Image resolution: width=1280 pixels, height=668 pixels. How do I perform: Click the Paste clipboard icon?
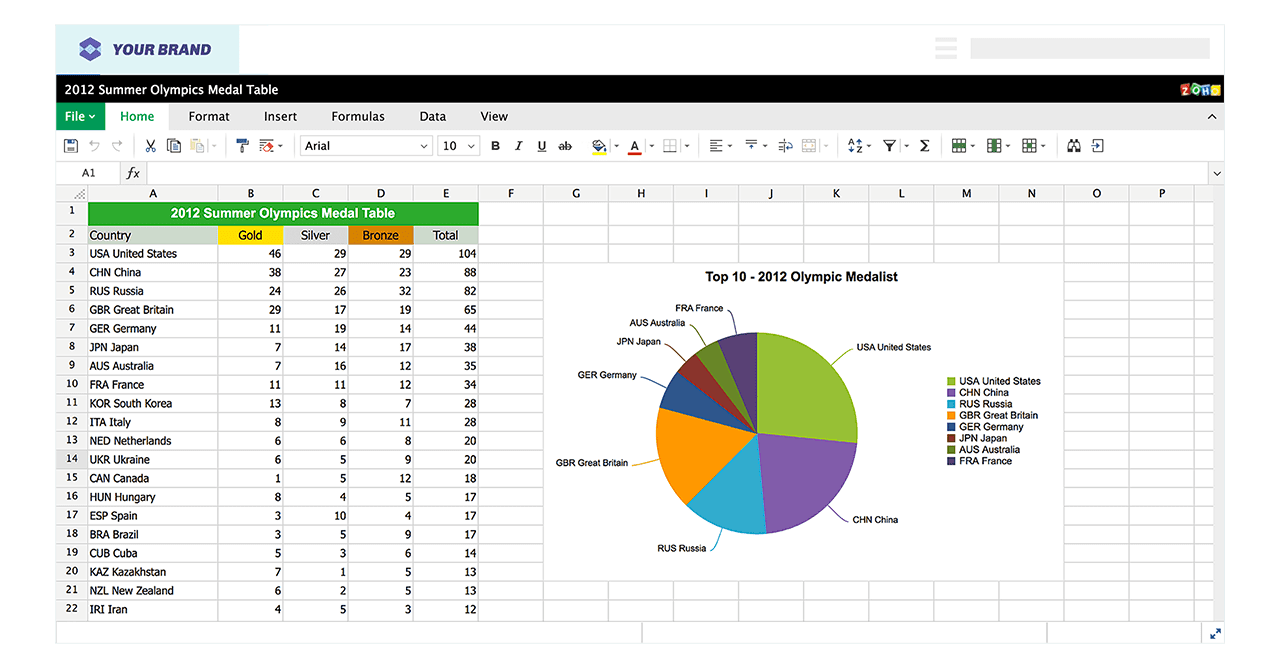coord(197,146)
